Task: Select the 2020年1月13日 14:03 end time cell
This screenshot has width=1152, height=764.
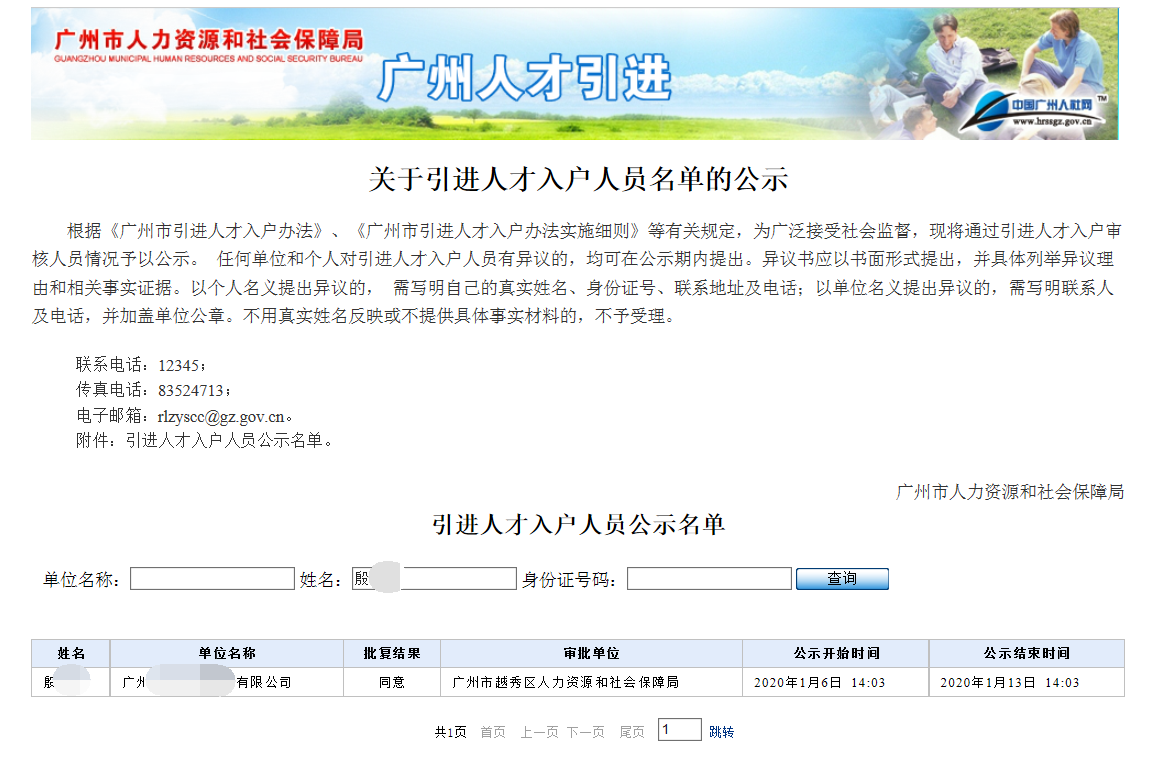Action: [1027, 682]
